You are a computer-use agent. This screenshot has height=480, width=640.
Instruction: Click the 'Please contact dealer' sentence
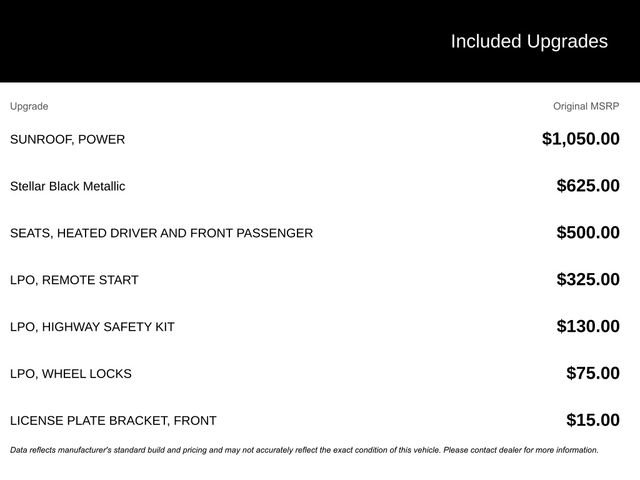pyautogui.click(x=521, y=450)
